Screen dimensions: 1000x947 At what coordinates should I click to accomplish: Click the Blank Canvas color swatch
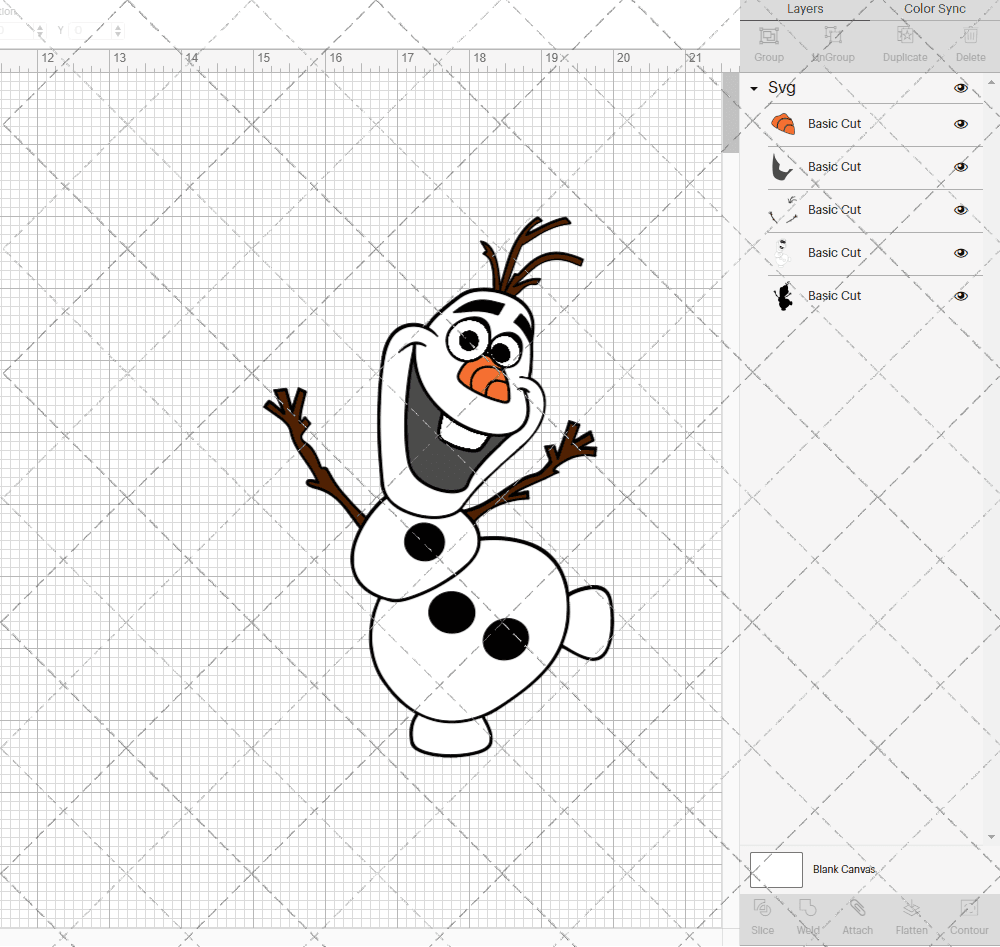tap(776, 870)
